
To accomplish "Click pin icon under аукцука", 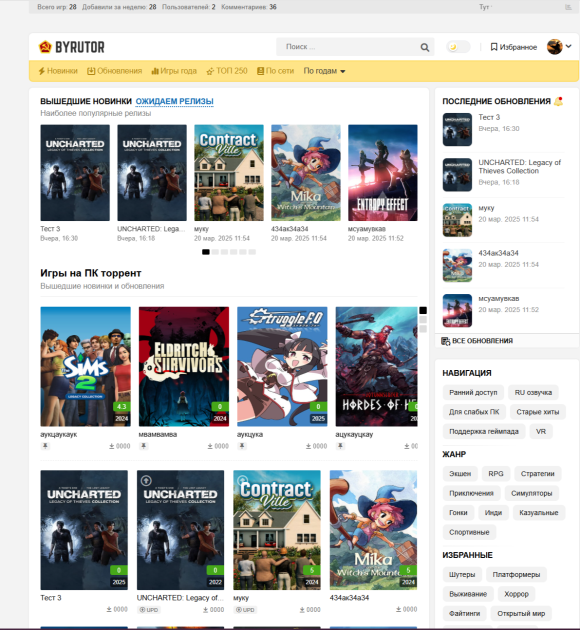I will [242, 446].
